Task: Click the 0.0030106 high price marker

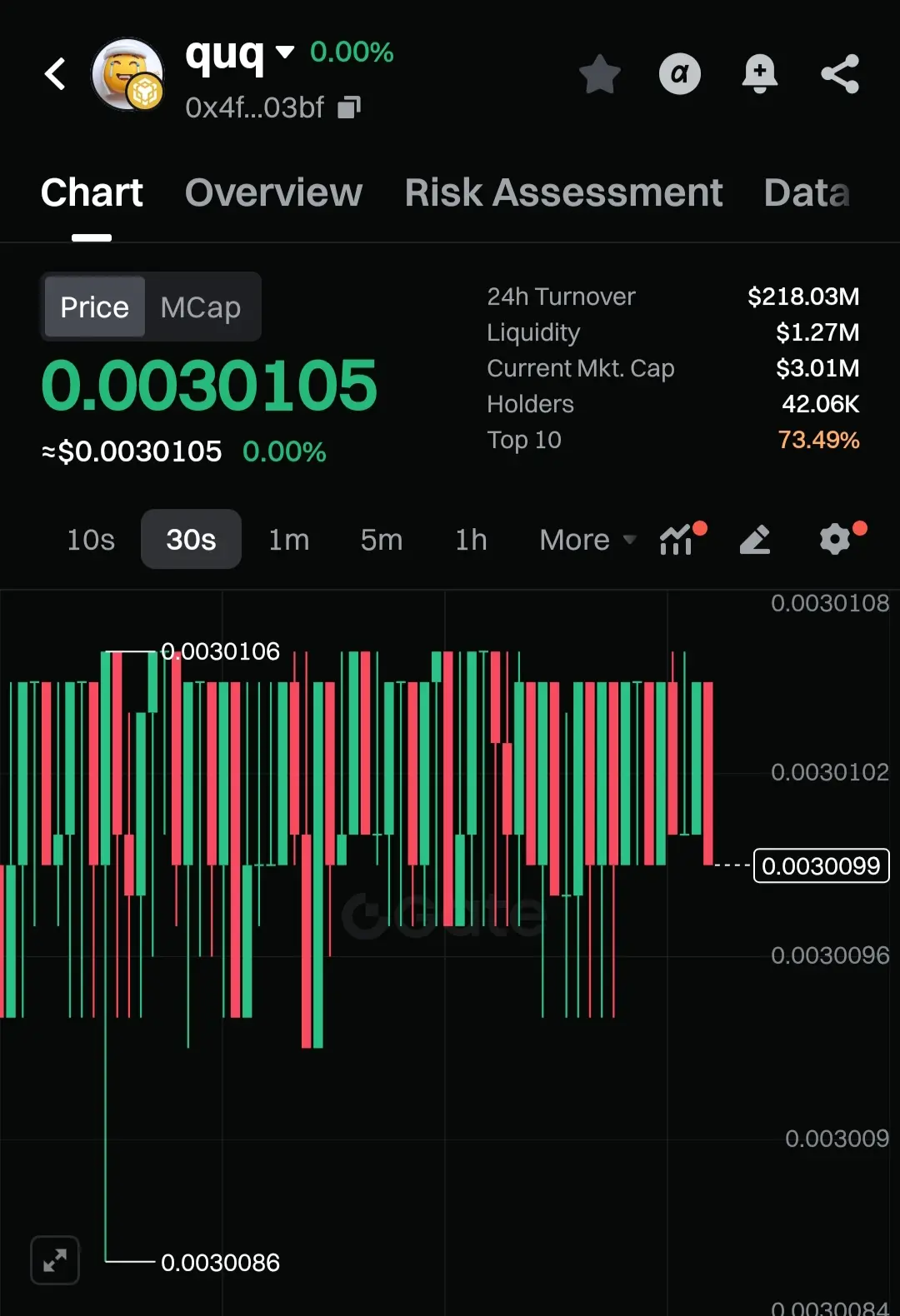Action: 220,651
